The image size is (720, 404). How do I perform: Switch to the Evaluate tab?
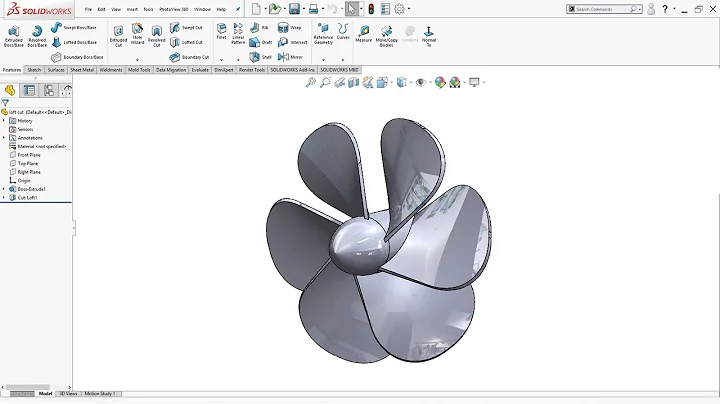pos(200,70)
